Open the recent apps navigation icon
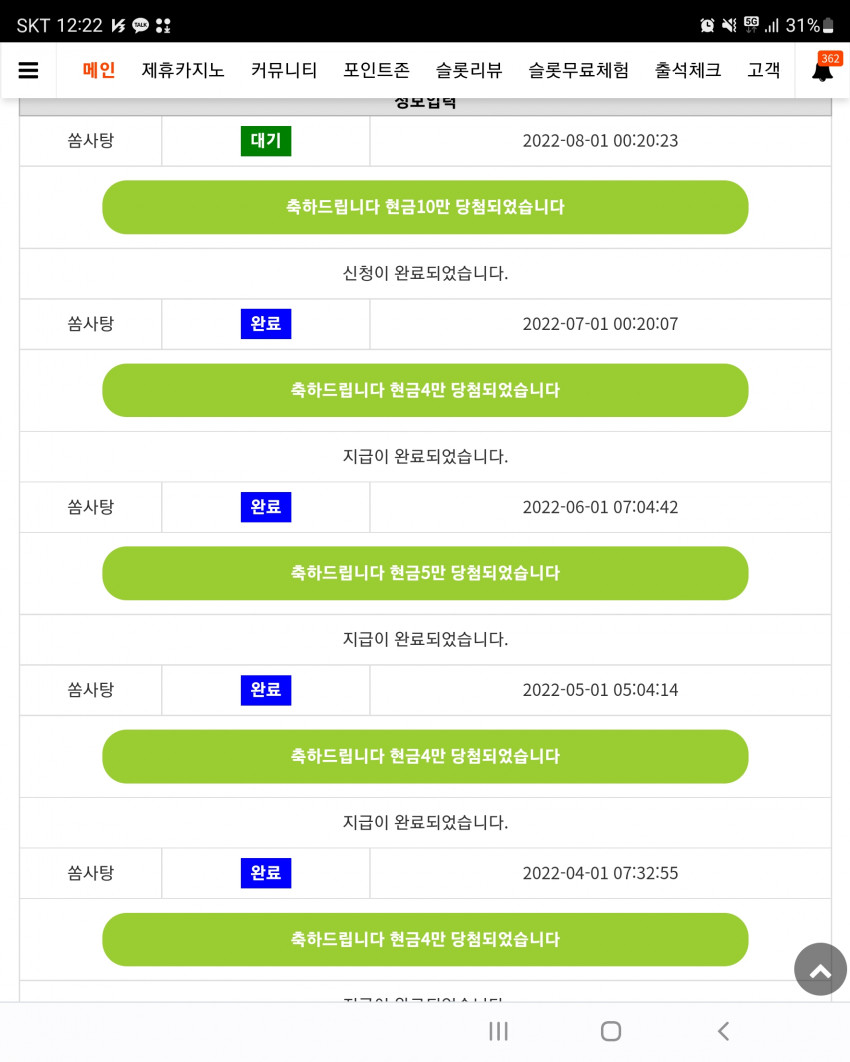Image resolution: width=850 pixels, height=1062 pixels. (x=498, y=1031)
